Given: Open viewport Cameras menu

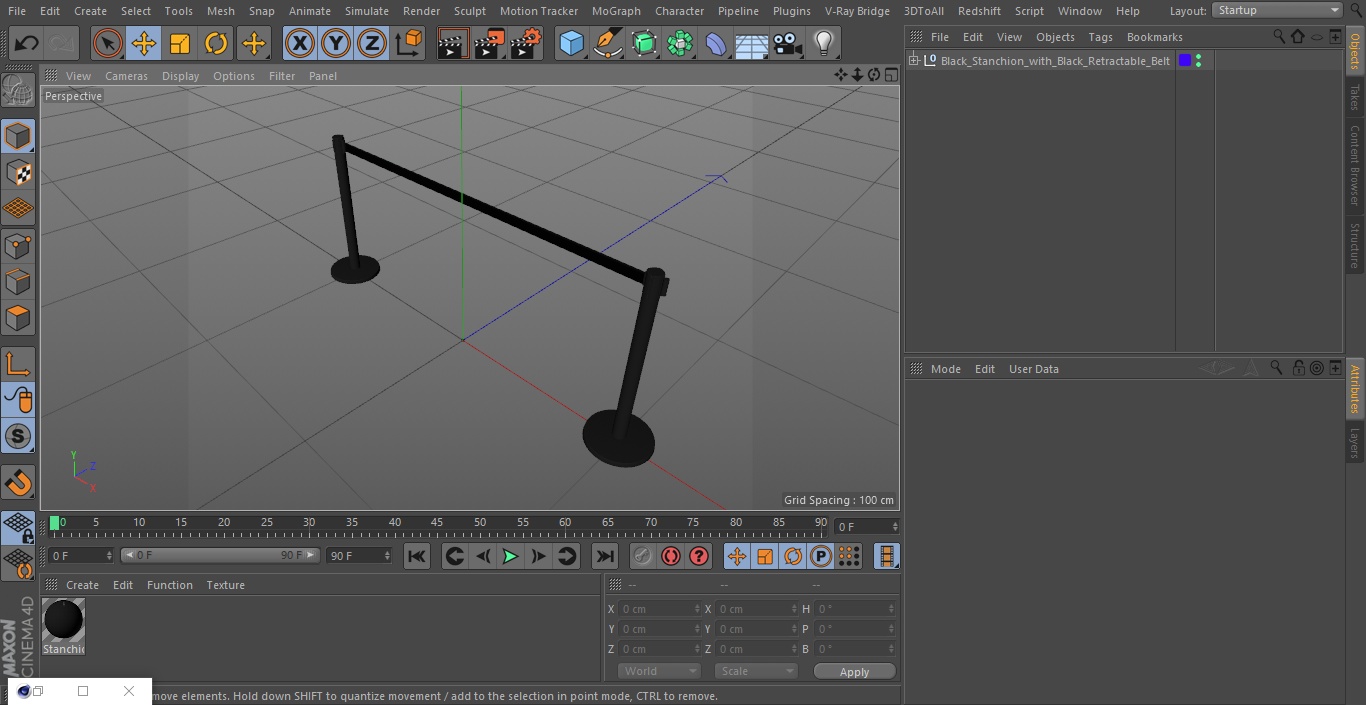Looking at the screenshot, I should click(x=126, y=76).
